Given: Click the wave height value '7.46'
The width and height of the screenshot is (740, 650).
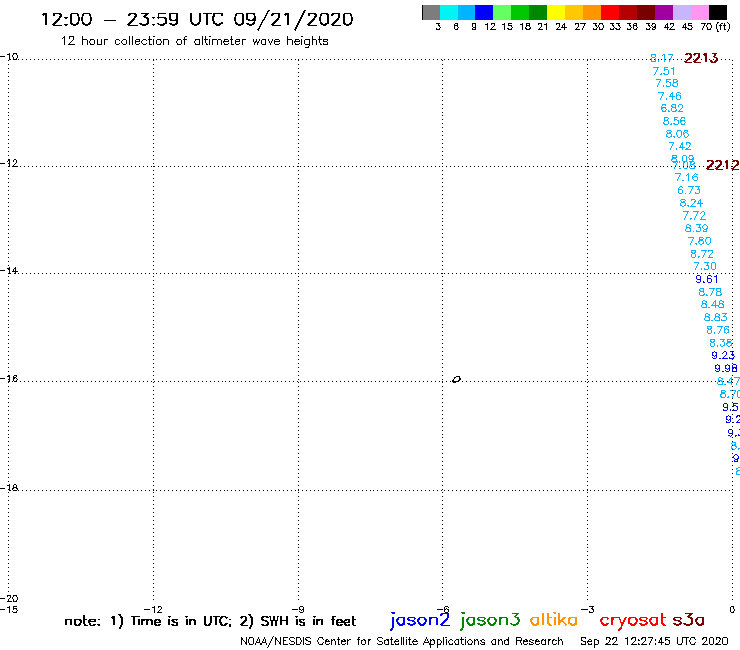Looking at the screenshot, I should point(670,96).
